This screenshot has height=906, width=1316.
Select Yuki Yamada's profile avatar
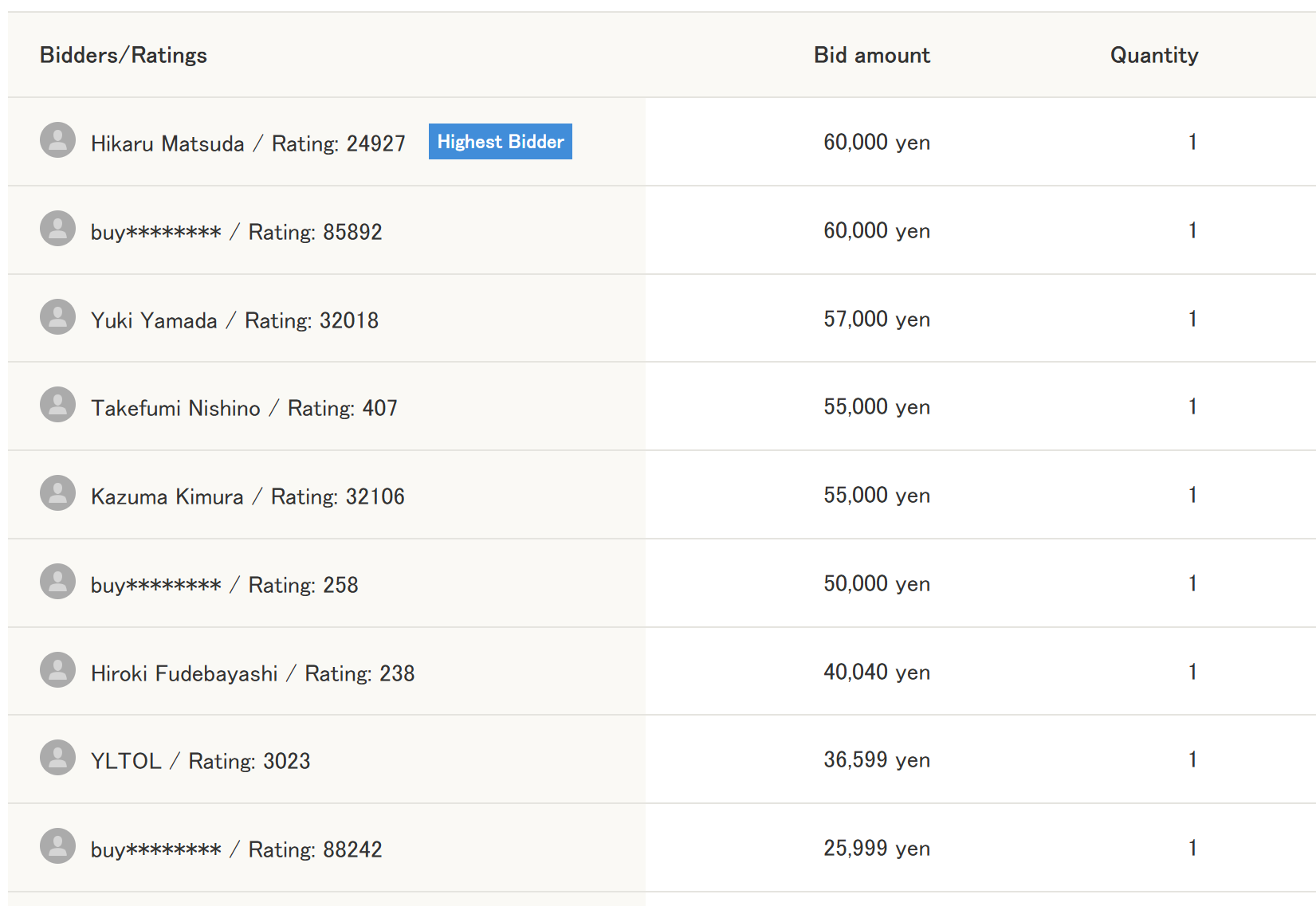pos(57,317)
